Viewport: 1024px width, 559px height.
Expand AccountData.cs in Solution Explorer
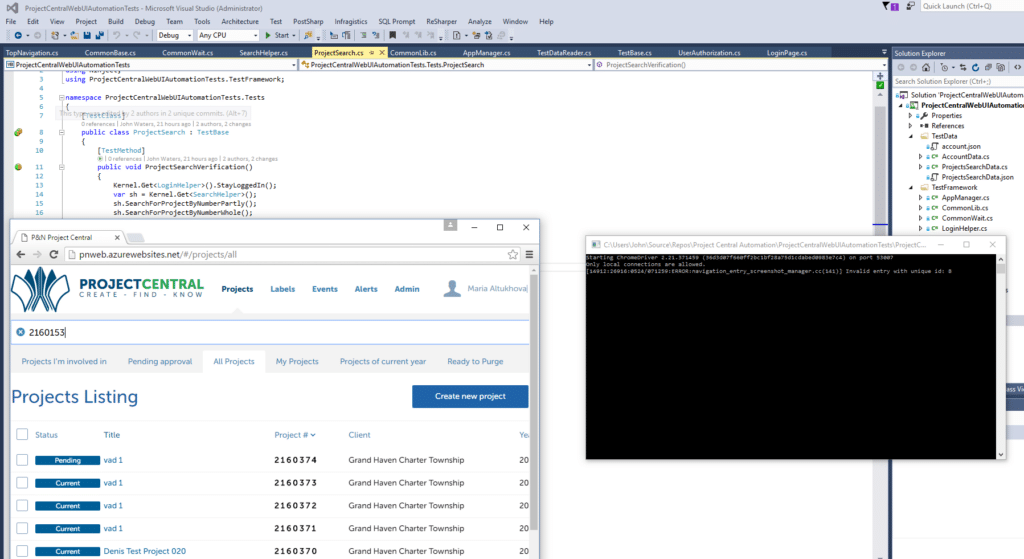click(921, 157)
